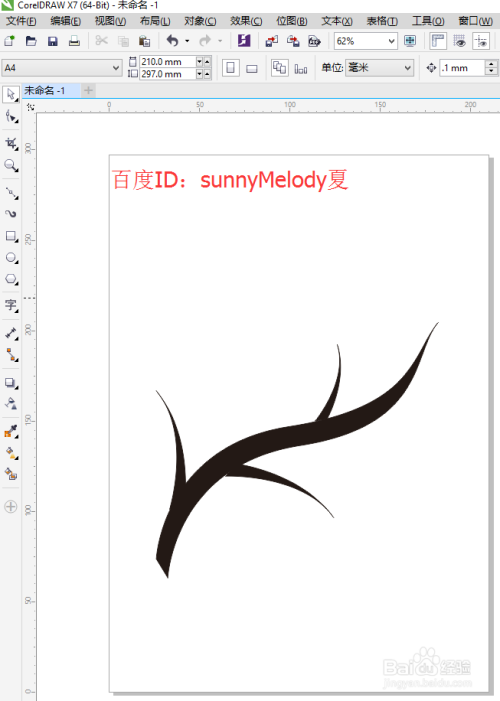The image size is (500, 701).
Task: Select the Text tool 字
Action: point(11,306)
